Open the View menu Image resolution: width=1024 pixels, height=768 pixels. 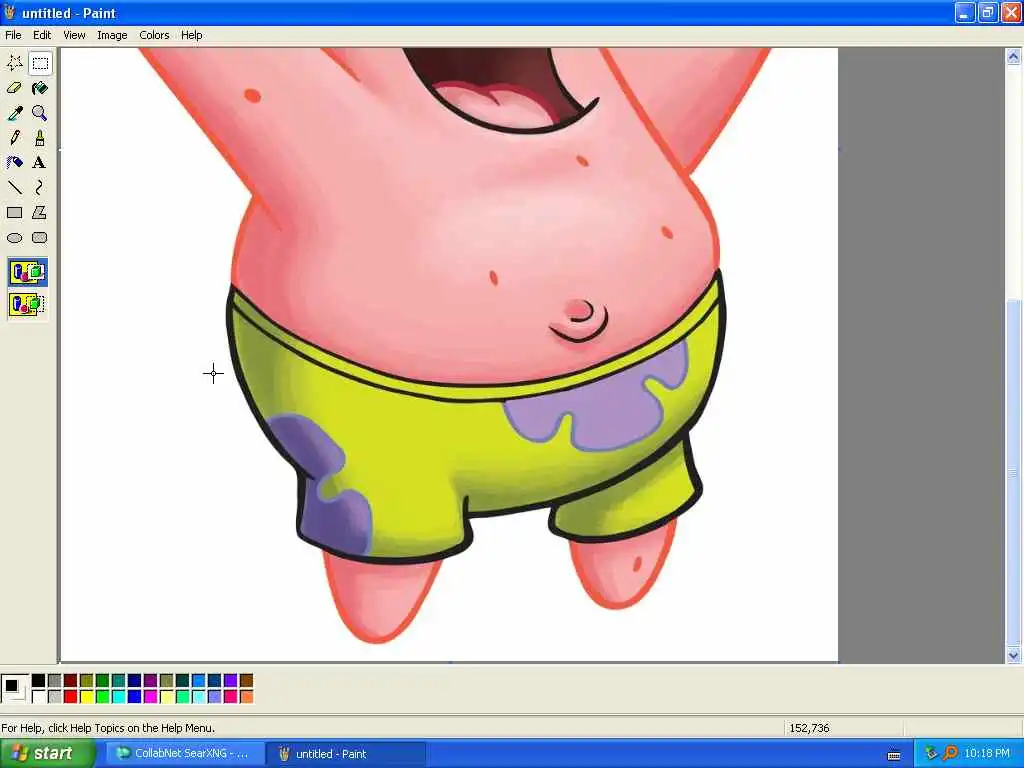click(74, 35)
